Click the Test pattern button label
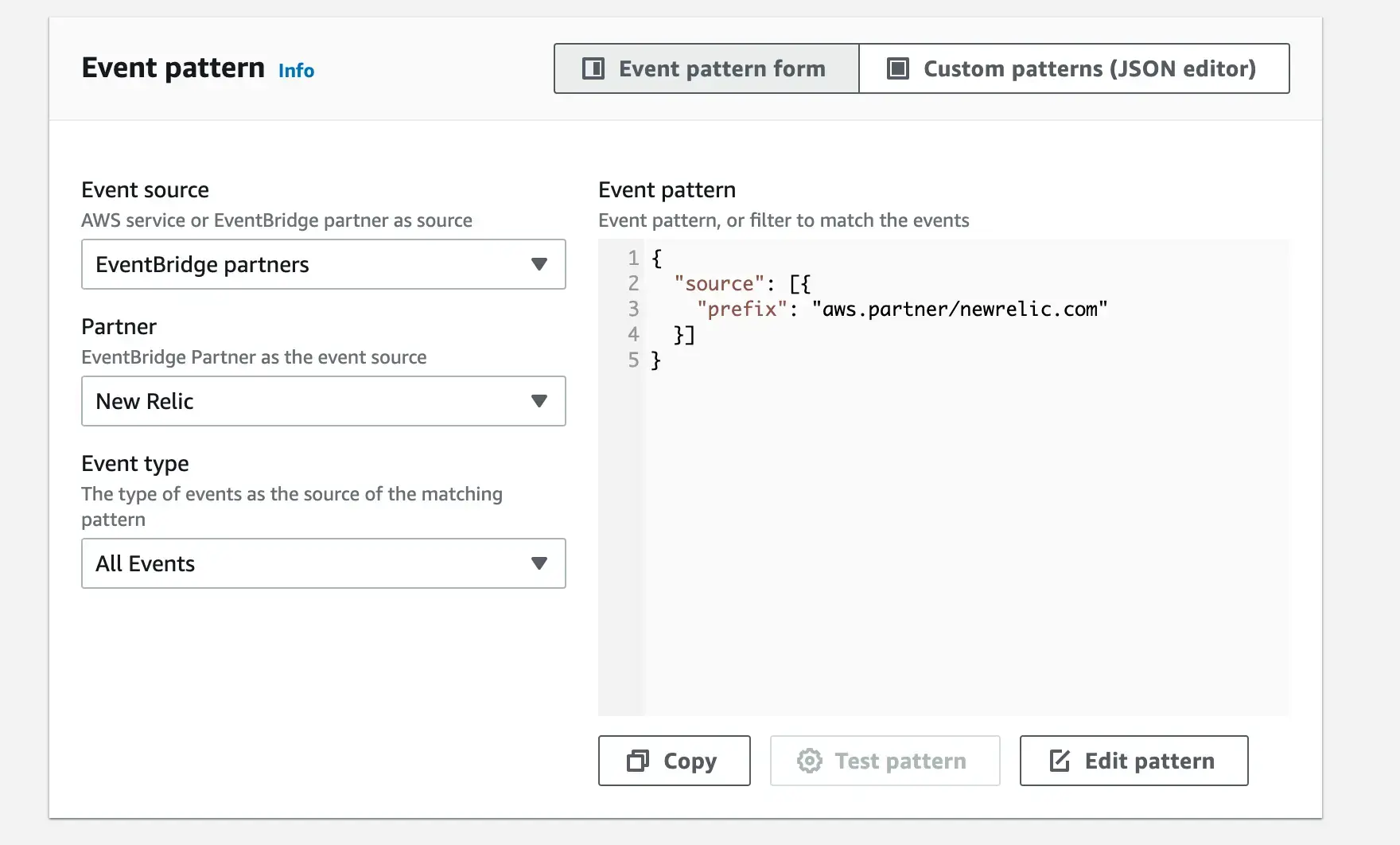Screen dimensions: 1400x845 (x=900, y=761)
